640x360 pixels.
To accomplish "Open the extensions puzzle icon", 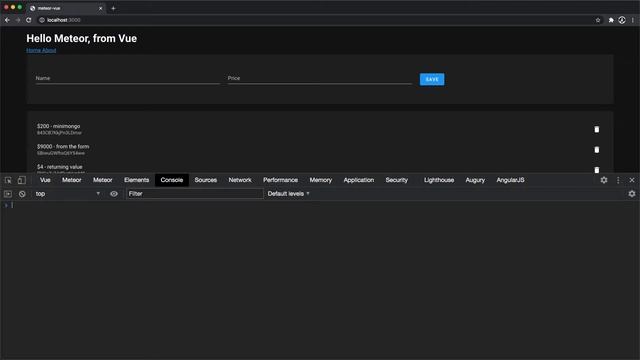I will [x=611, y=20].
